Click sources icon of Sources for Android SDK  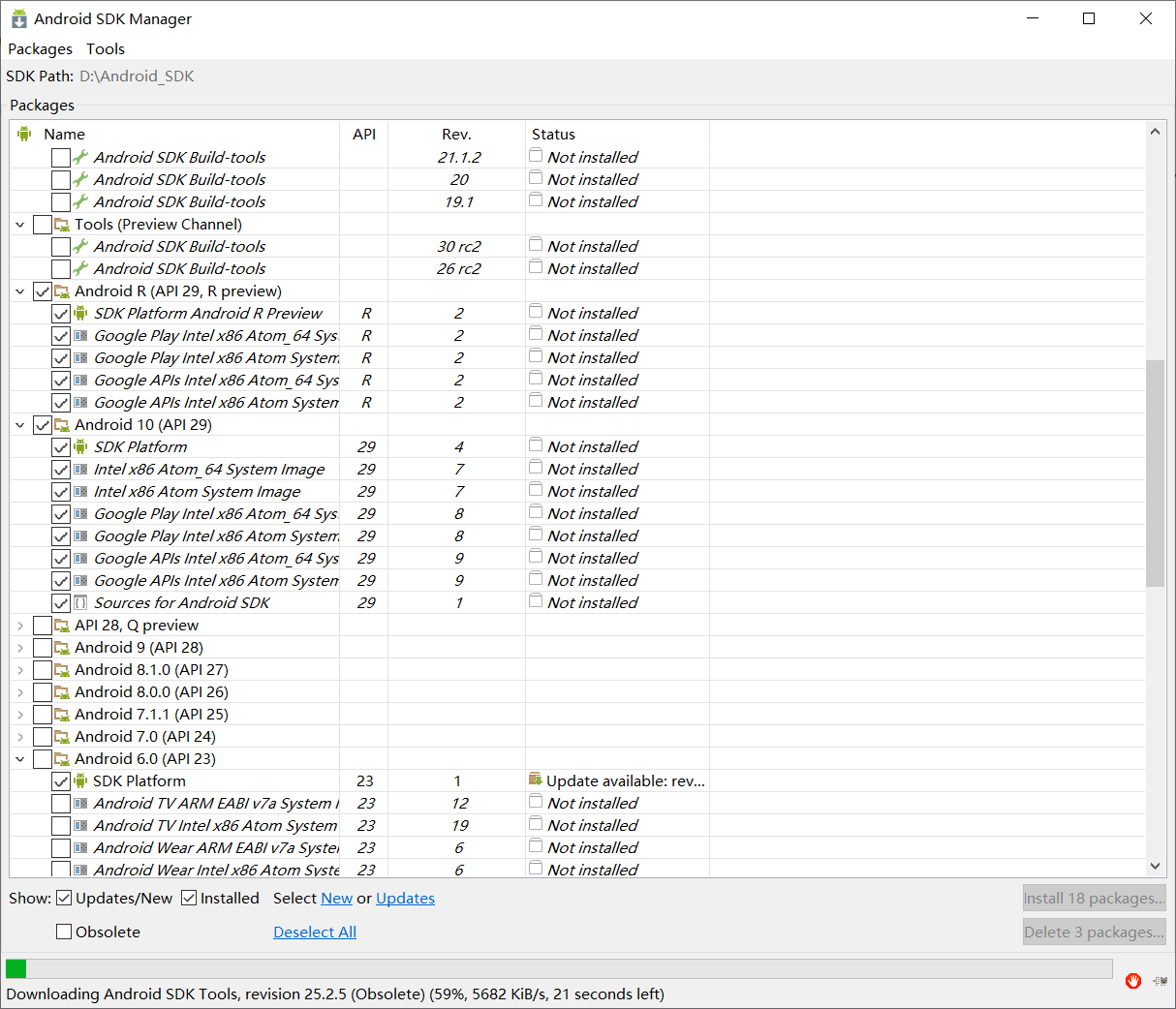pos(81,602)
